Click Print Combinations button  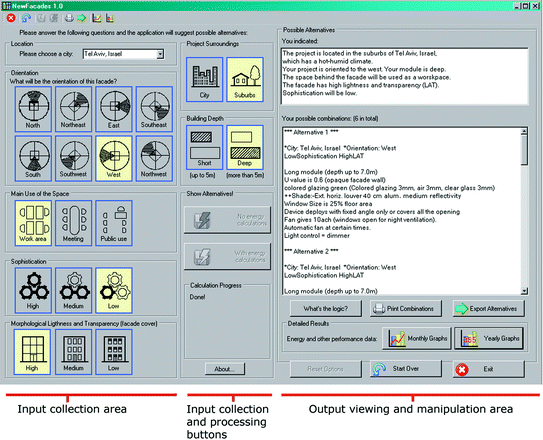[406, 308]
